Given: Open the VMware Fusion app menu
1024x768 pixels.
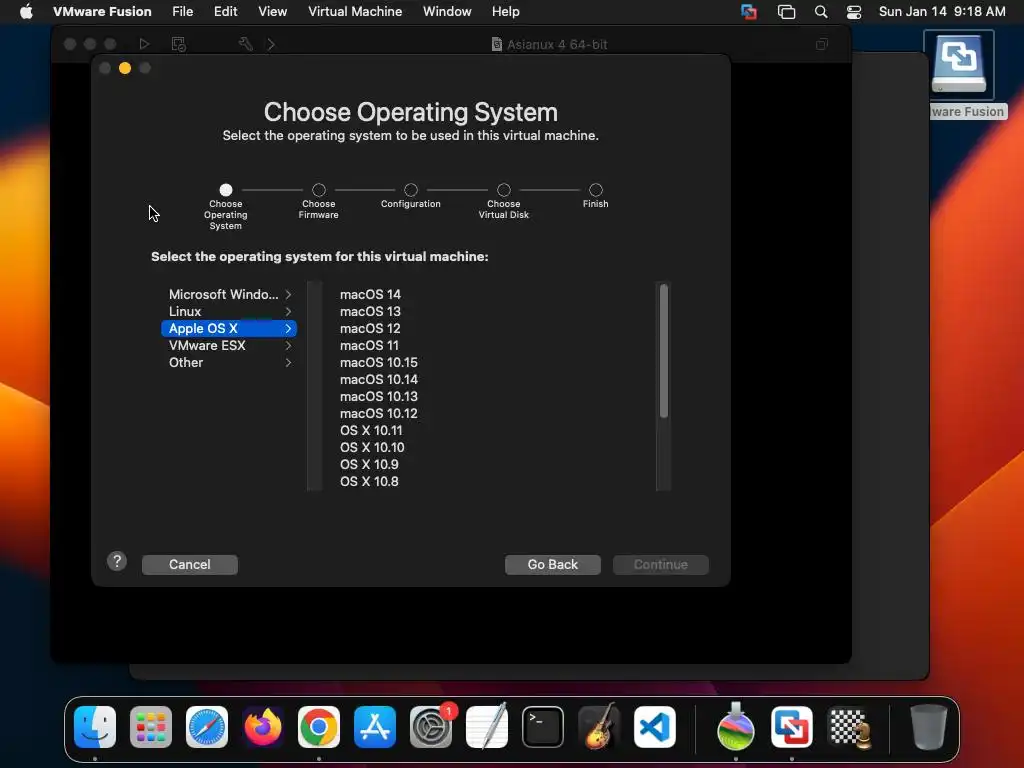Looking at the screenshot, I should pyautogui.click(x=102, y=12).
